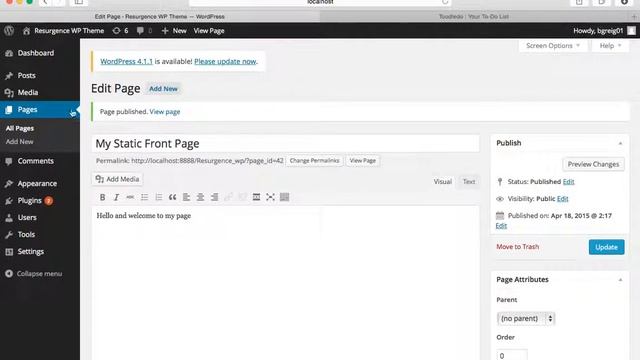Click Add New next to Edit Page
This screenshot has width=640, height=360.
click(x=163, y=89)
